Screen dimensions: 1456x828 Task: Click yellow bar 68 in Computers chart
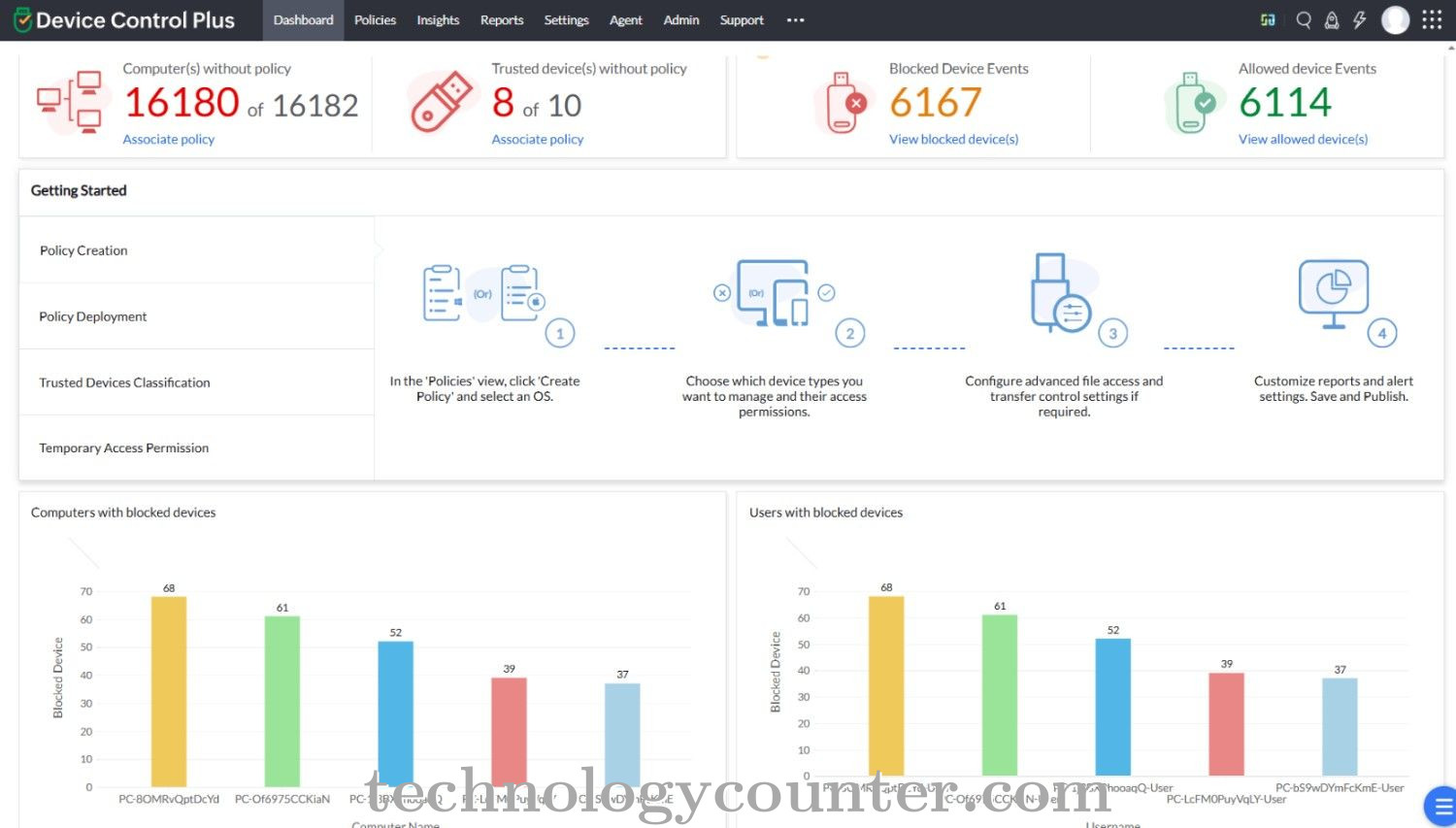pyautogui.click(x=169, y=691)
